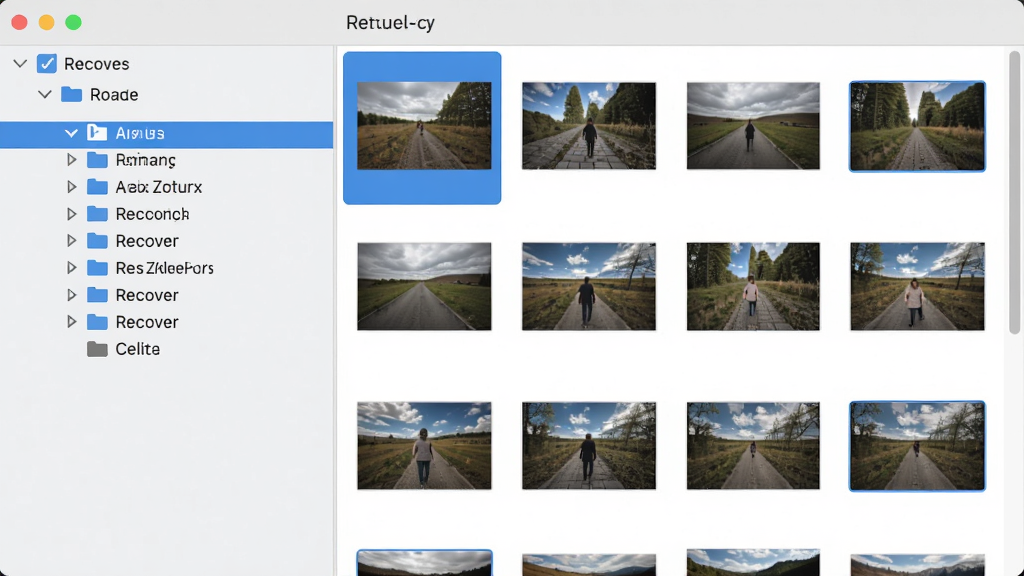The image size is (1024, 576).
Task: Select the Aaıx Zoturx folder name
Action: click(x=159, y=187)
